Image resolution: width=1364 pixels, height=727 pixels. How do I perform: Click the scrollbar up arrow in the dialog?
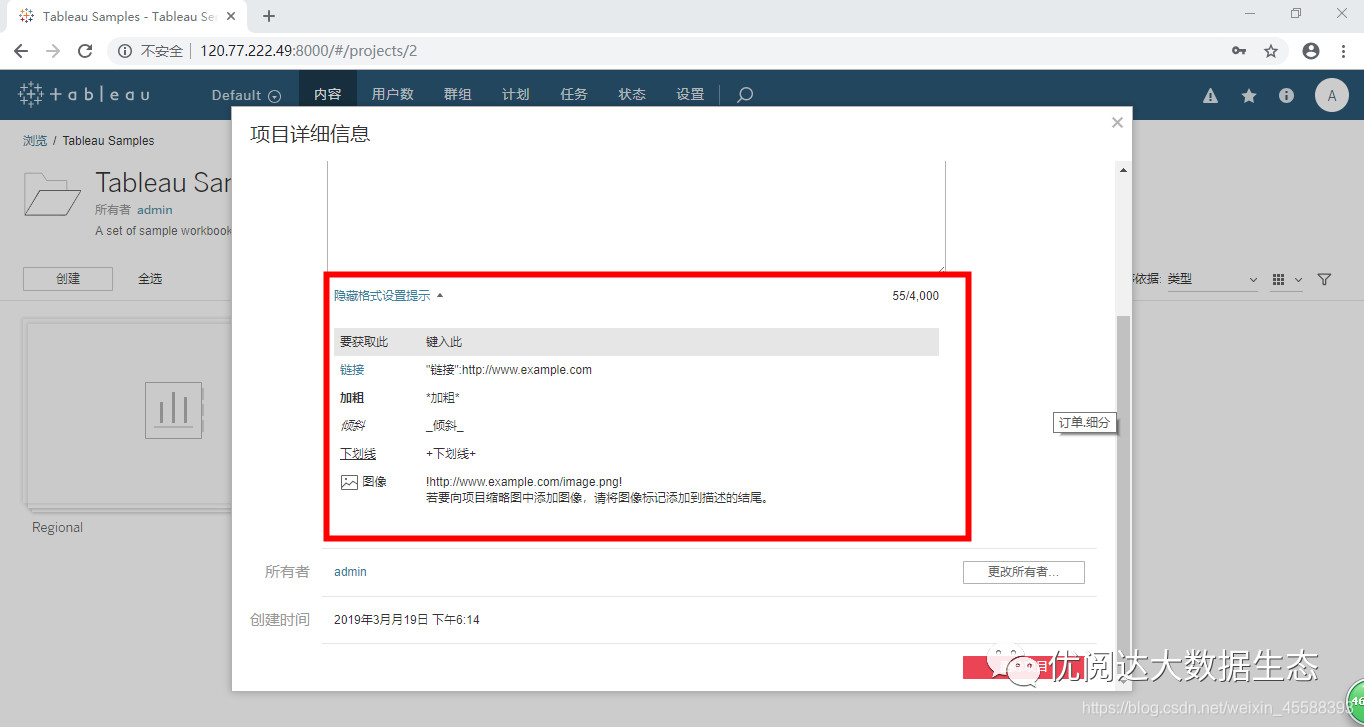(1123, 171)
